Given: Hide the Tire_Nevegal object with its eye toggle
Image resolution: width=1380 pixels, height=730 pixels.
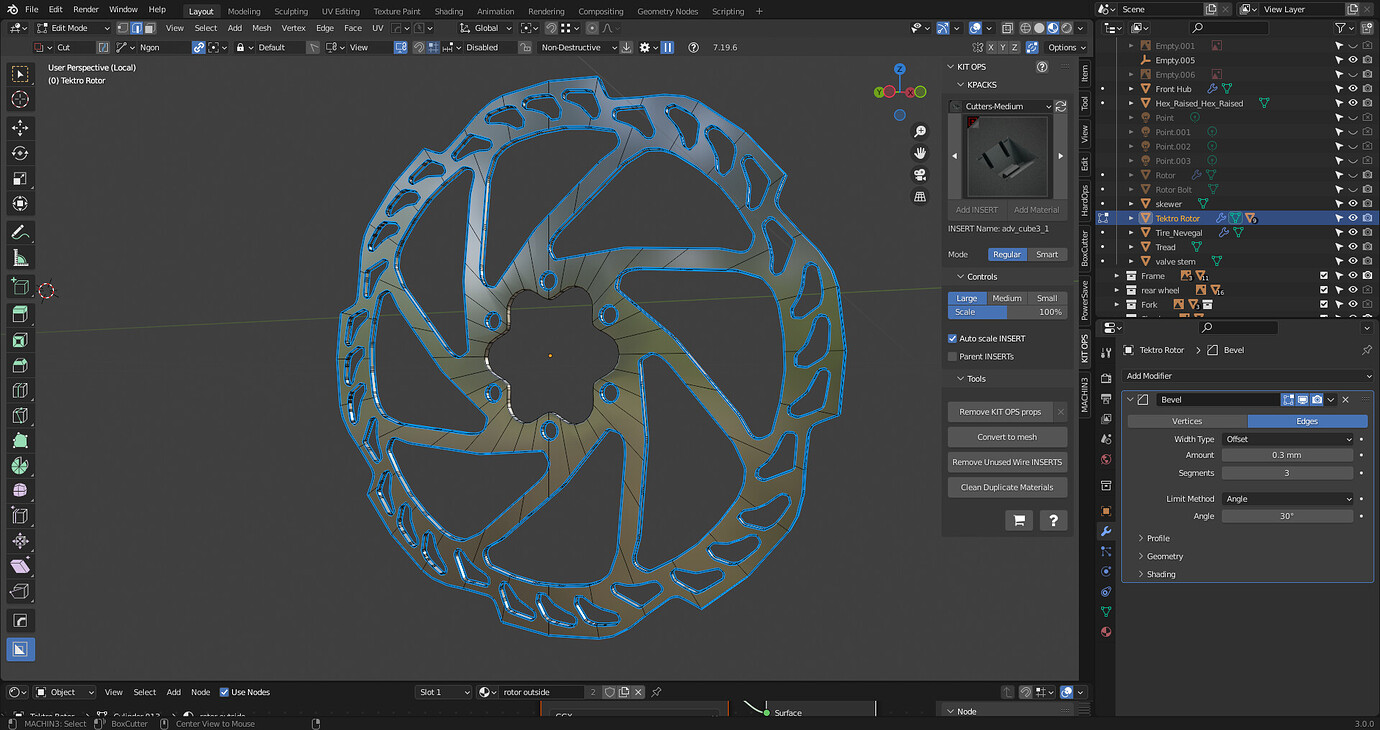Looking at the screenshot, I should tap(1353, 232).
